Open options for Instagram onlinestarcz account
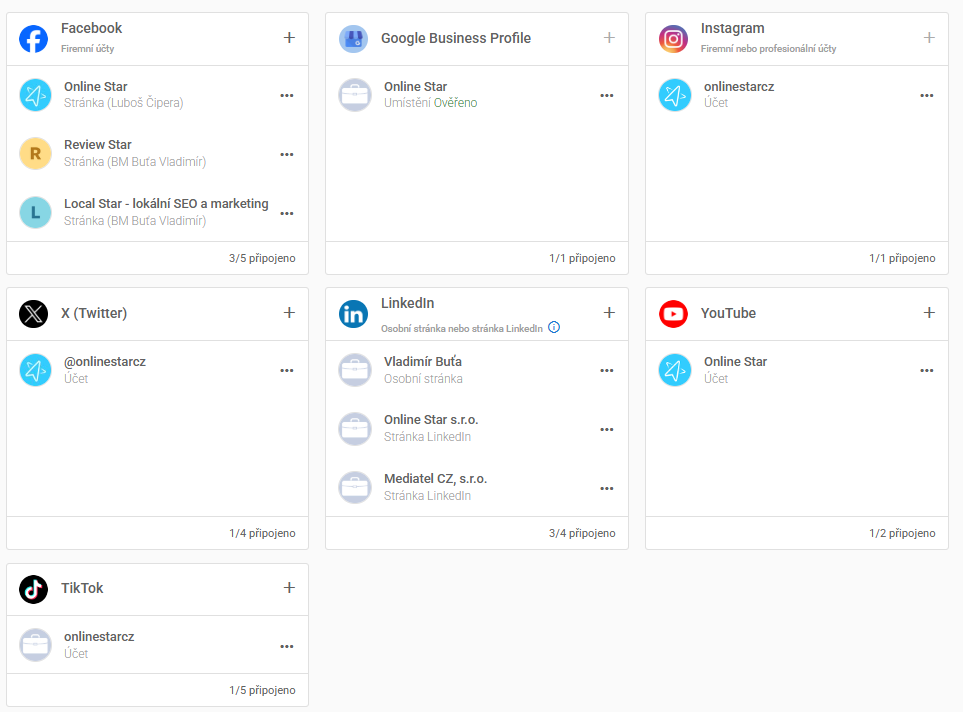The height and width of the screenshot is (712, 963). click(x=927, y=96)
